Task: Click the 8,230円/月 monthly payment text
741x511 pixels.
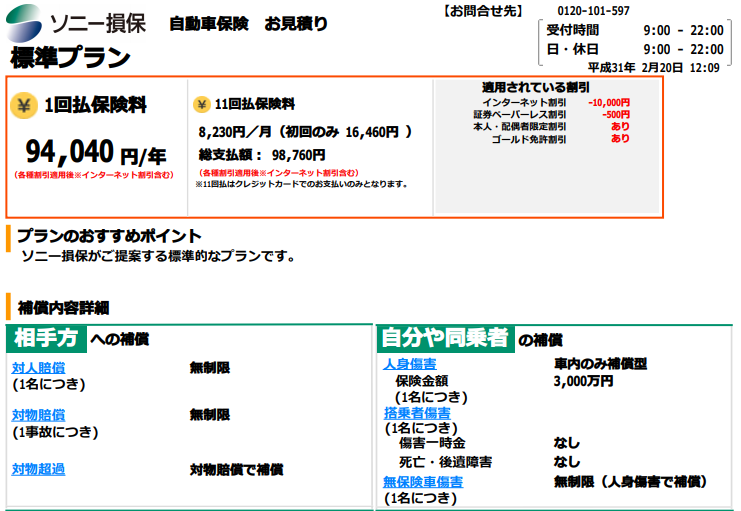Action: tap(235, 131)
